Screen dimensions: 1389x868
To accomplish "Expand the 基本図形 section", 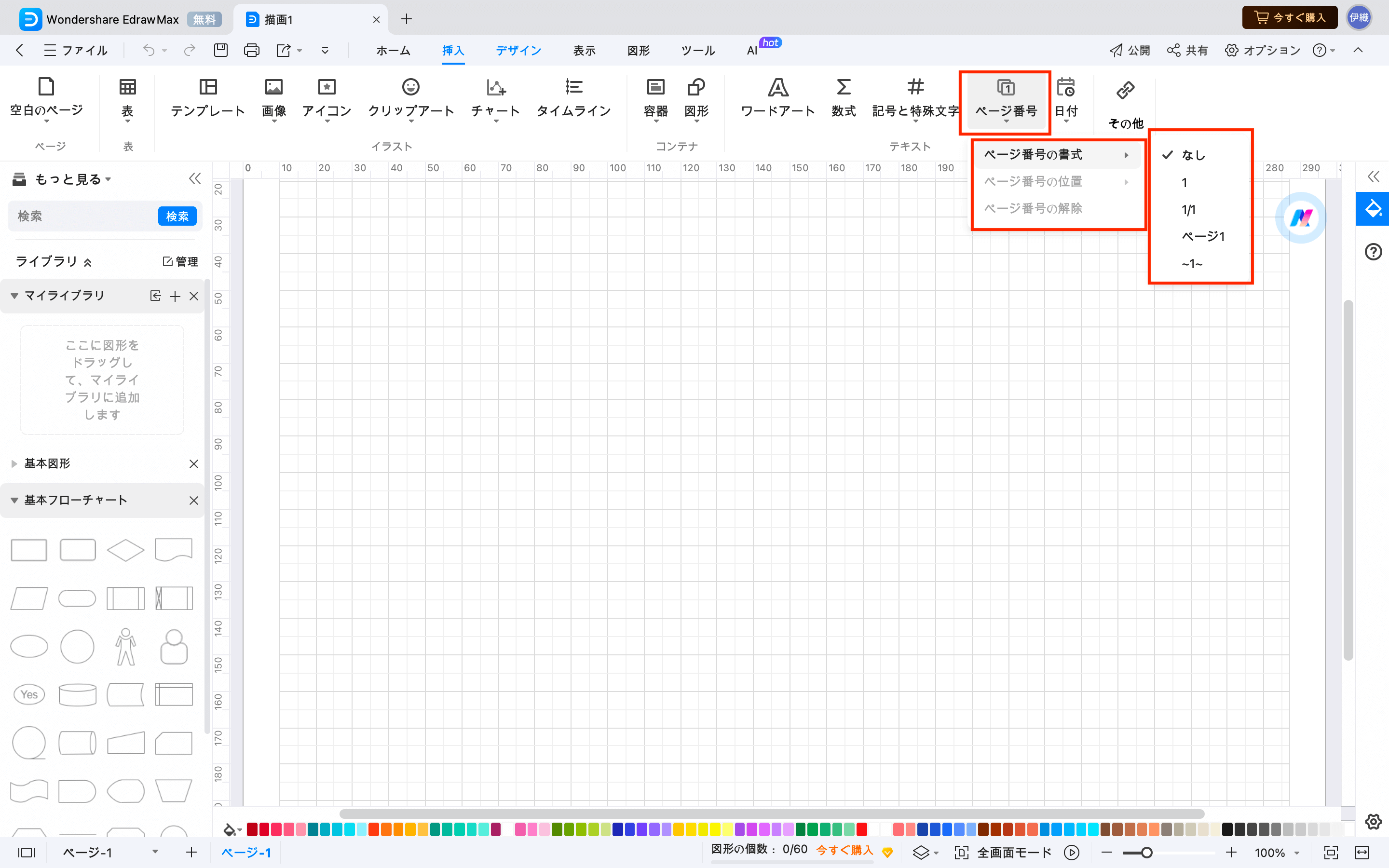I will (x=14, y=464).
